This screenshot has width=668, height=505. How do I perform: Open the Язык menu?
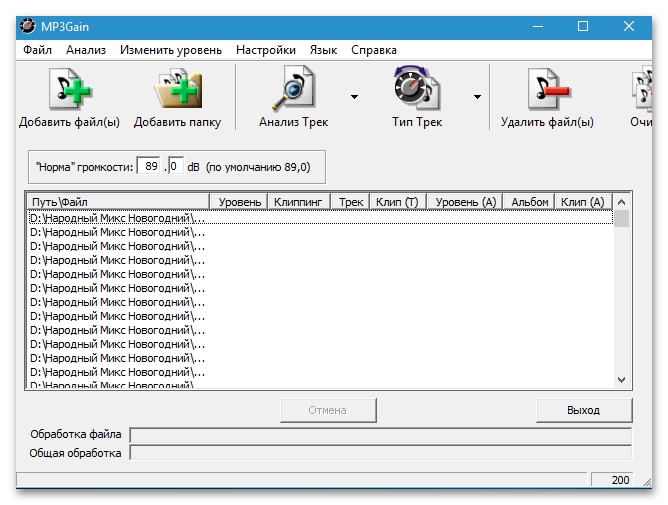pyautogui.click(x=323, y=50)
